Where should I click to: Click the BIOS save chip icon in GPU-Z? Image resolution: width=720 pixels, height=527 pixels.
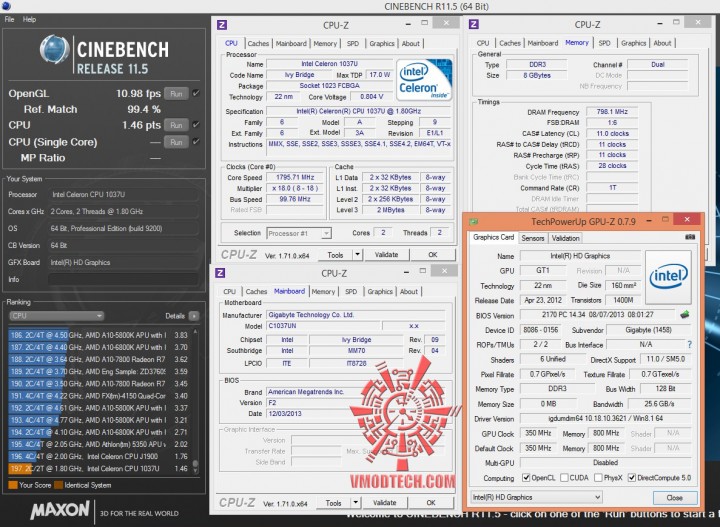[685, 314]
